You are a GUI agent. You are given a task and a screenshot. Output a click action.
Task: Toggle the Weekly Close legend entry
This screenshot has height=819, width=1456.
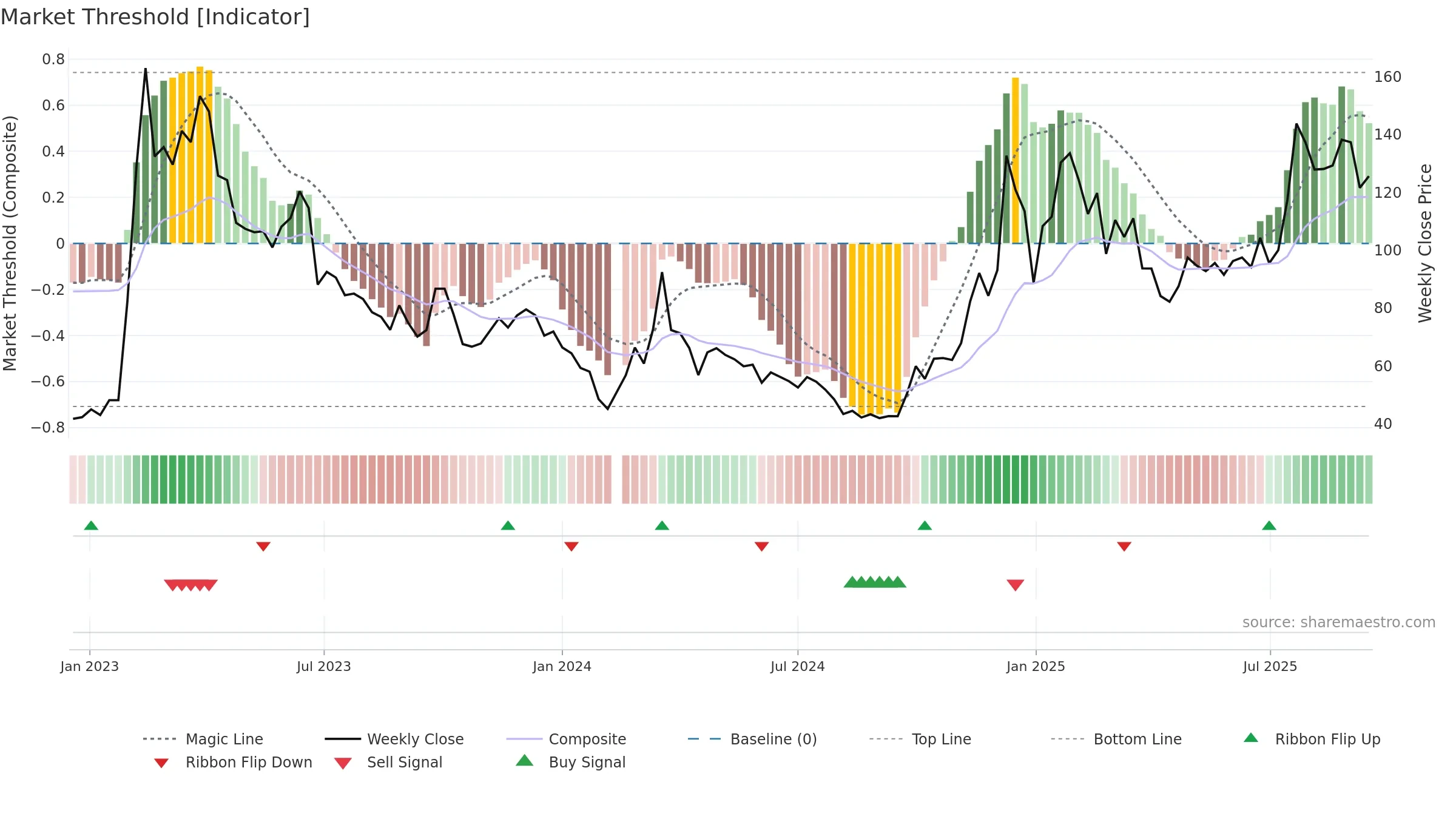[x=394, y=739]
